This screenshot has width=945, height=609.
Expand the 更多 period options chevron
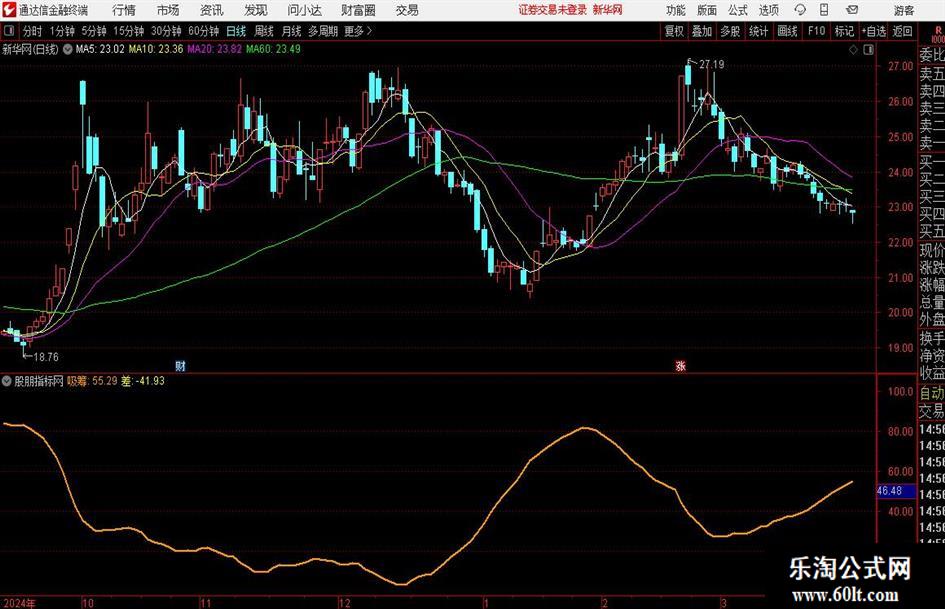369,31
